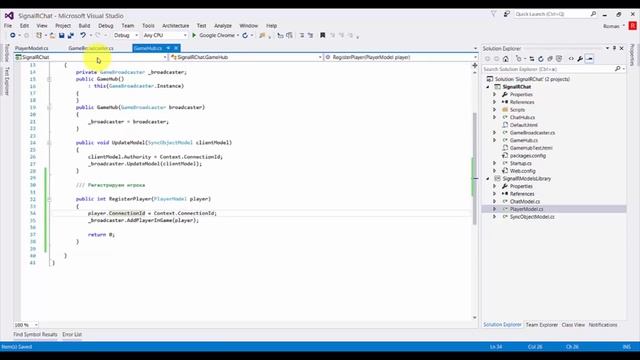Click the Show All Files icon in Solution Explorer

[559, 59]
